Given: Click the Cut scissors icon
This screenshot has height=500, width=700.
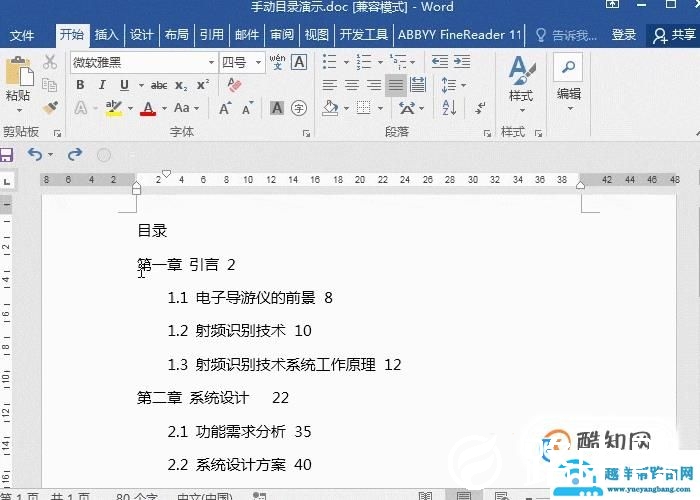Looking at the screenshot, I should point(50,62).
